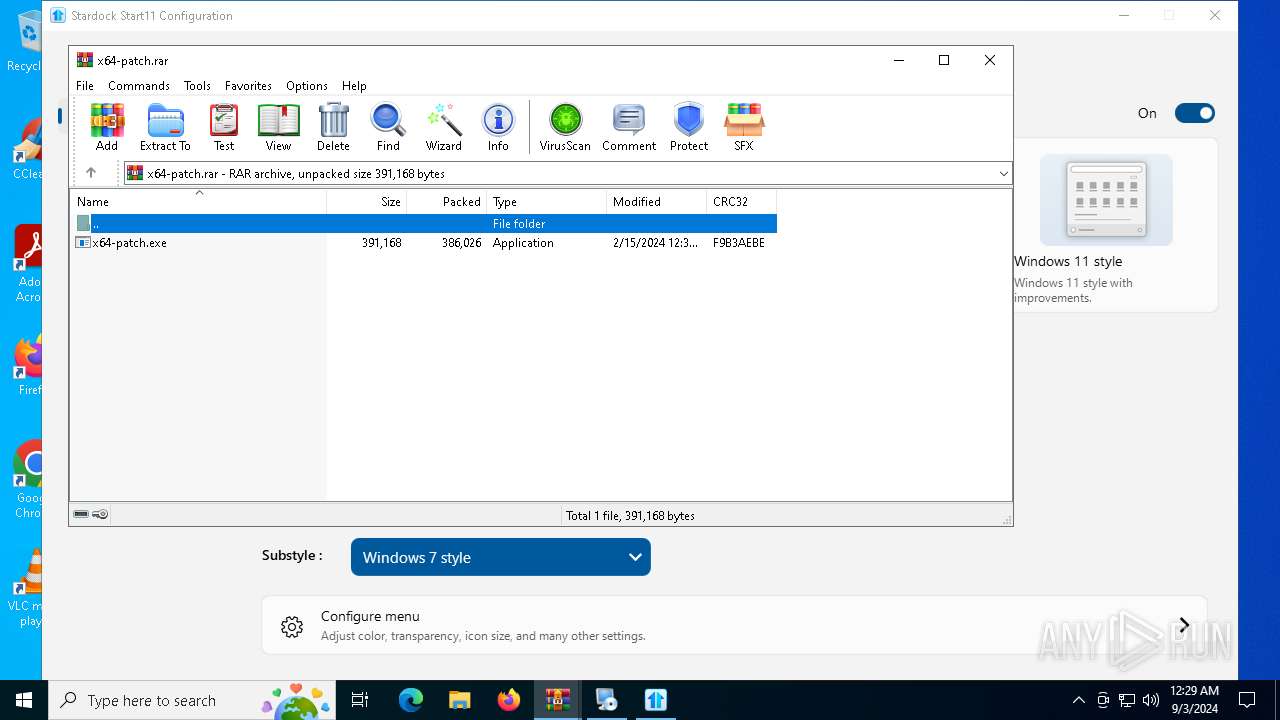Open the Find magnifier tool
The height and width of the screenshot is (720, 1280).
point(388,127)
